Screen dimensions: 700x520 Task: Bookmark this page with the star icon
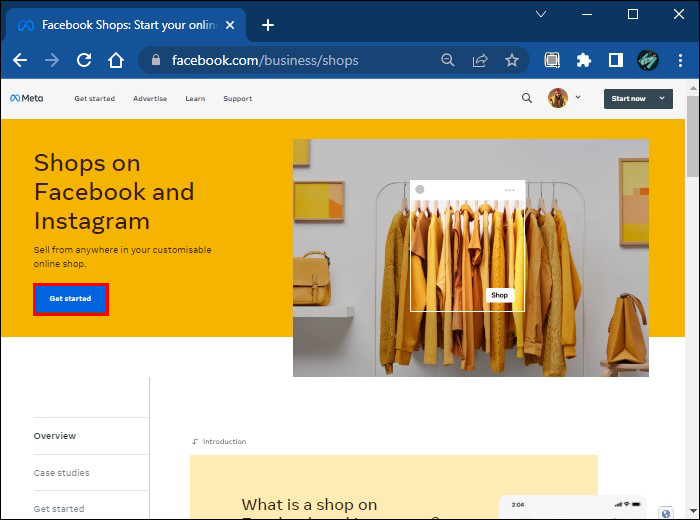point(512,60)
